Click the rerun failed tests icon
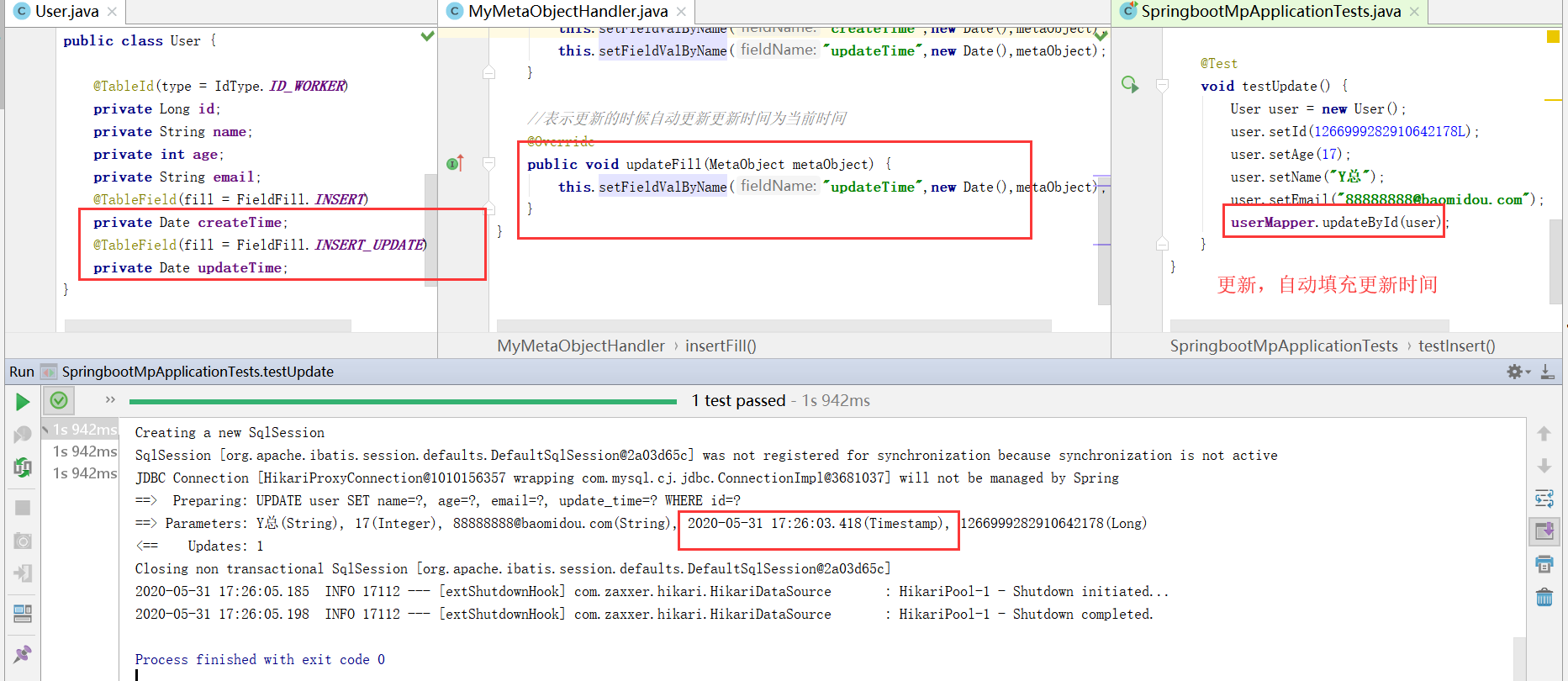 tap(23, 434)
